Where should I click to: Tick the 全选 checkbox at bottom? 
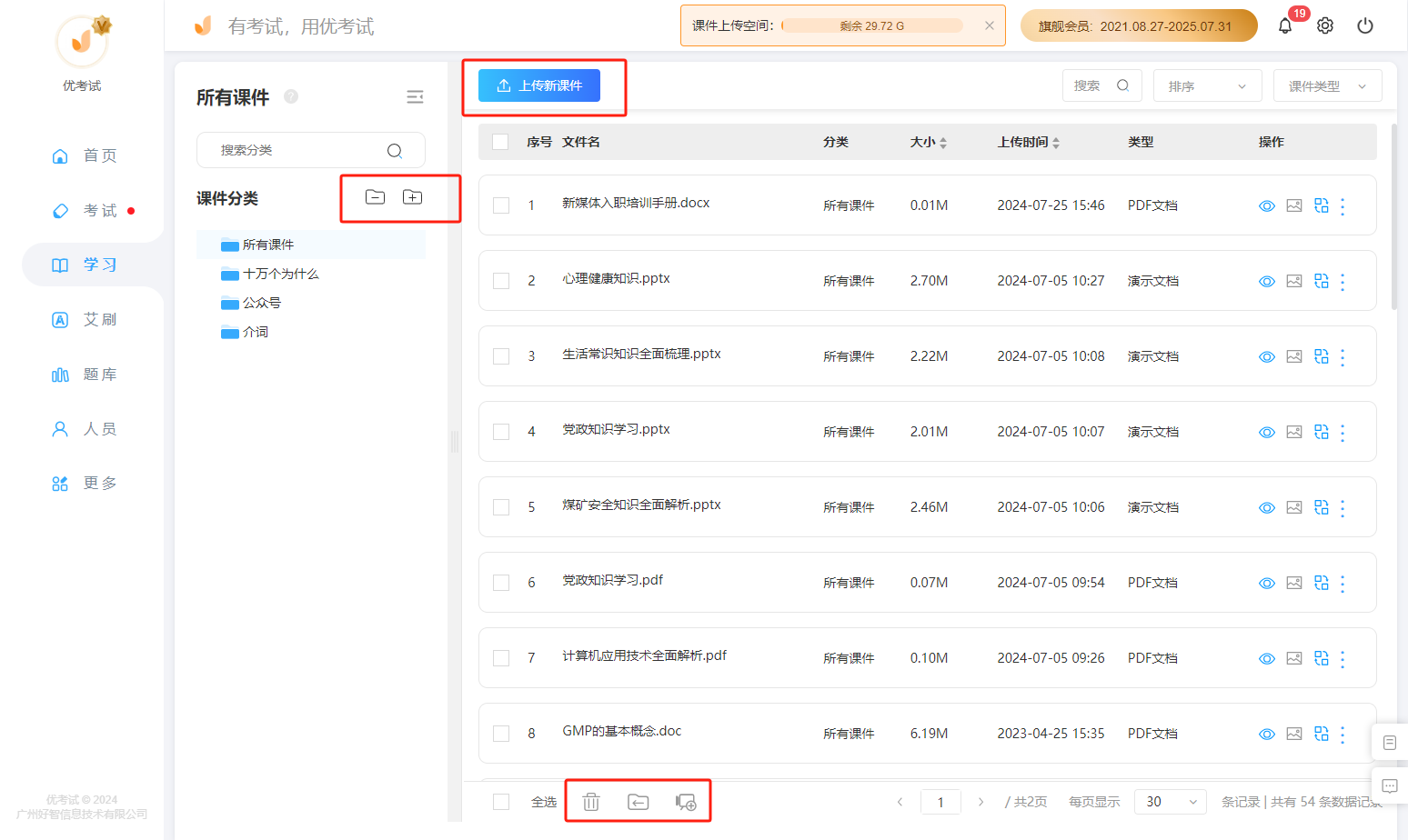pyautogui.click(x=501, y=802)
